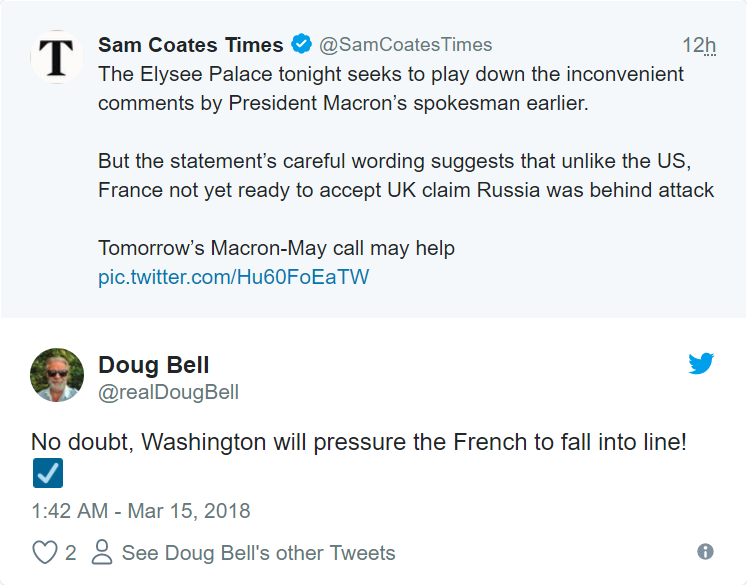
Task: Click the blue verified badge
Action: (301, 45)
